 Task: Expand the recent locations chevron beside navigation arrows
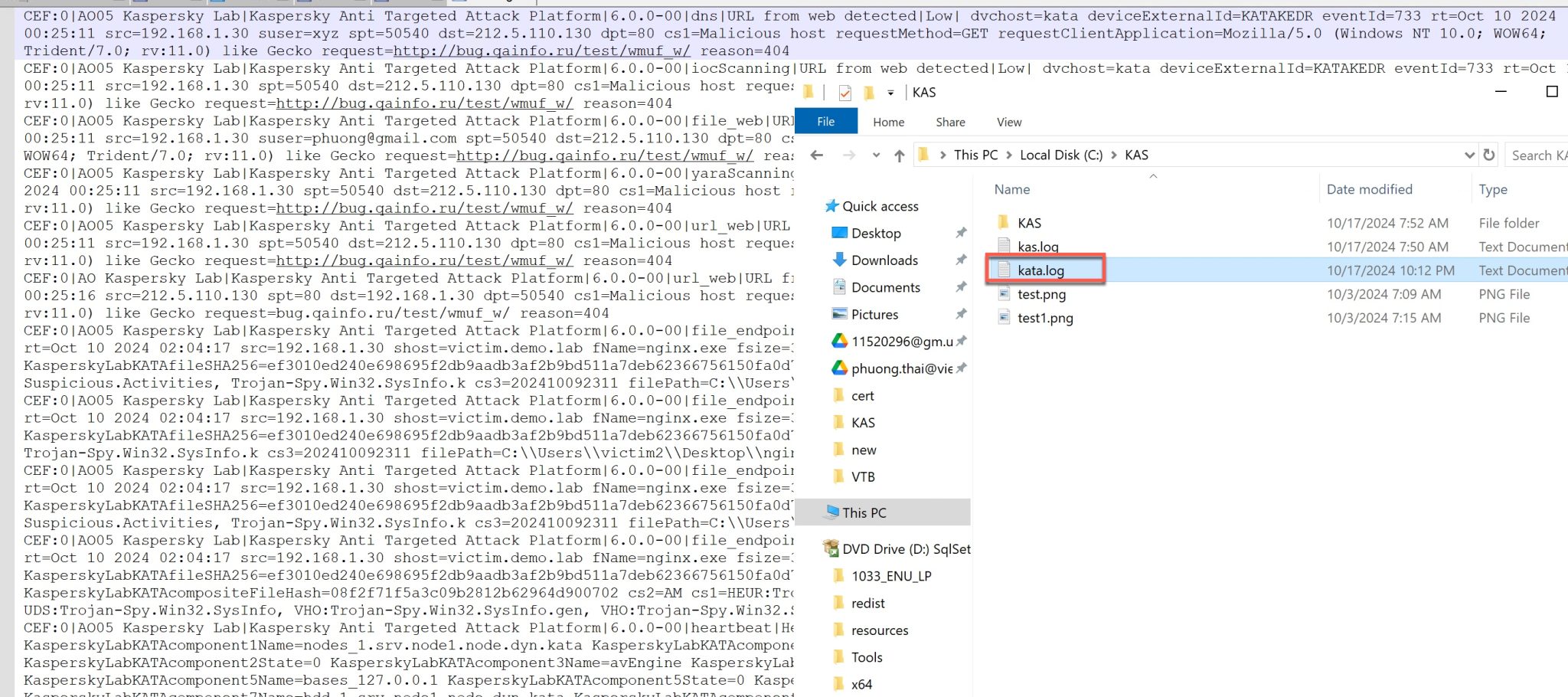(875, 155)
